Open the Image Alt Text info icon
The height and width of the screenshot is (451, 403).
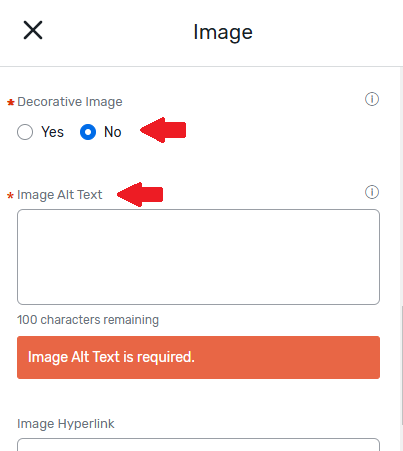tap(372, 192)
